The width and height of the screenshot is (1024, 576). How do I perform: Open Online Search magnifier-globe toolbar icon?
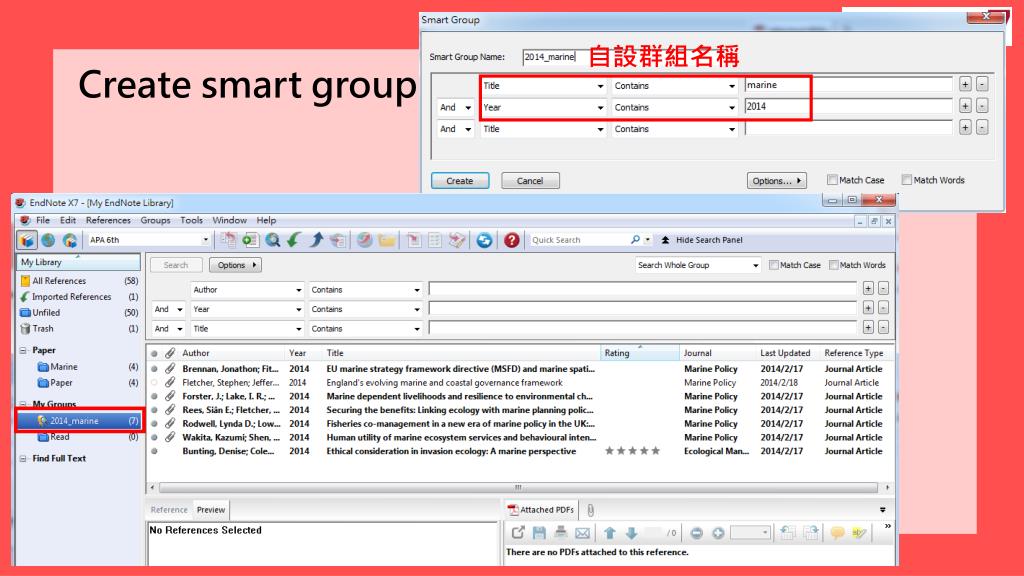coord(272,240)
